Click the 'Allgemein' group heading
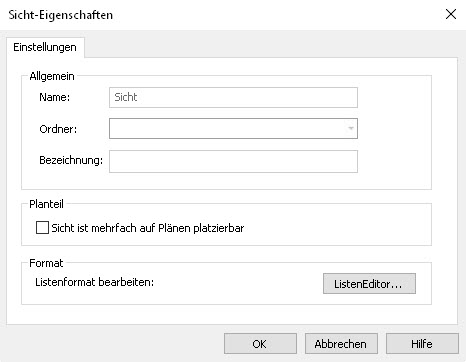The height and width of the screenshot is (362, 466). pyautogui.click(x=52, y=76)
